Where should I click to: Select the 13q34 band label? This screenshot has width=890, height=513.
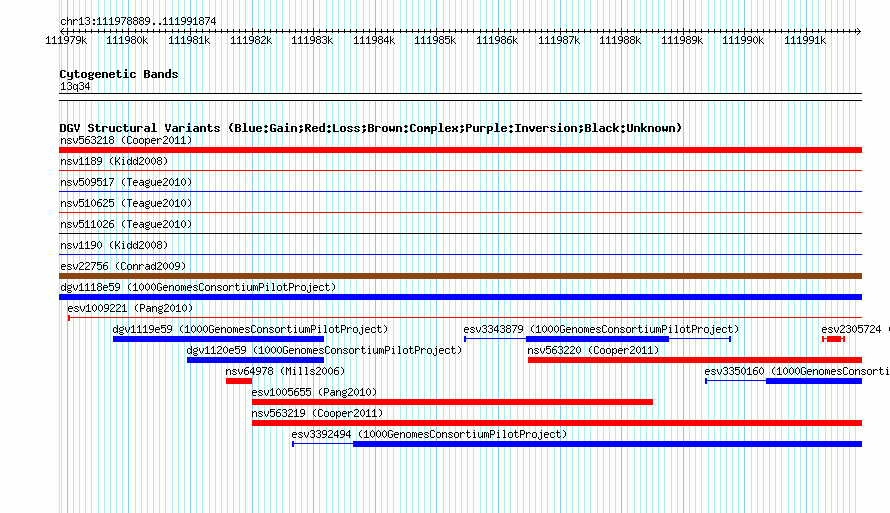[x=75, y=86]
